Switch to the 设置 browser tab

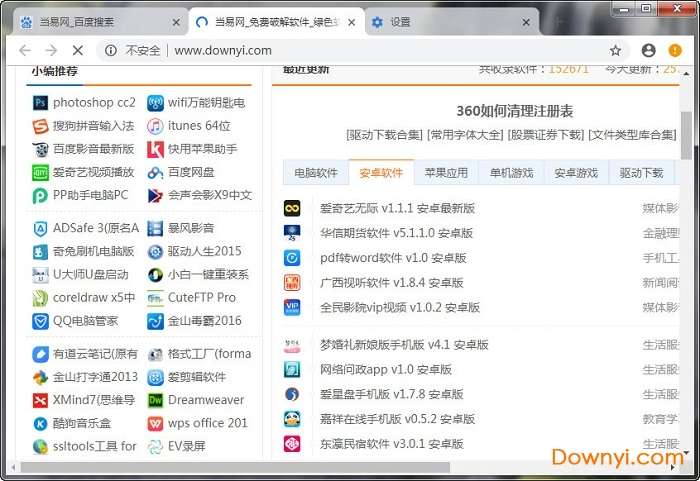[x=452, y=22]
